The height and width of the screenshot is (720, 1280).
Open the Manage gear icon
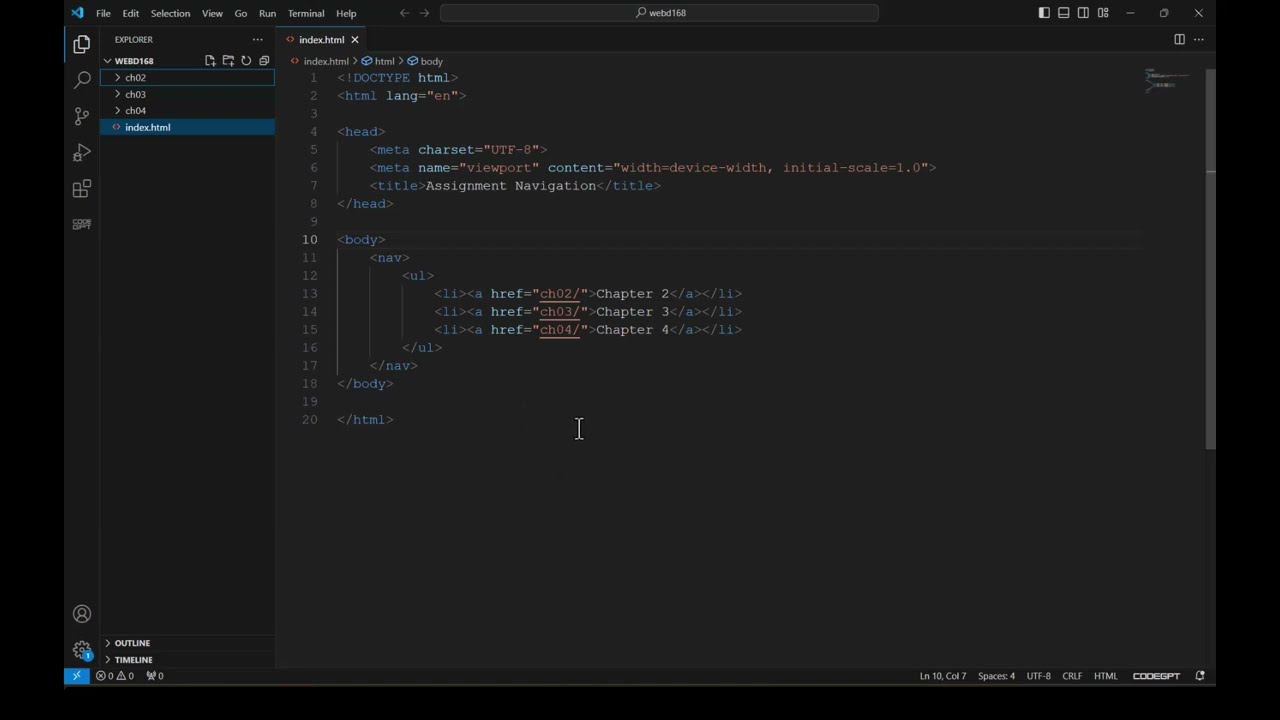click(x=82, y=650)
